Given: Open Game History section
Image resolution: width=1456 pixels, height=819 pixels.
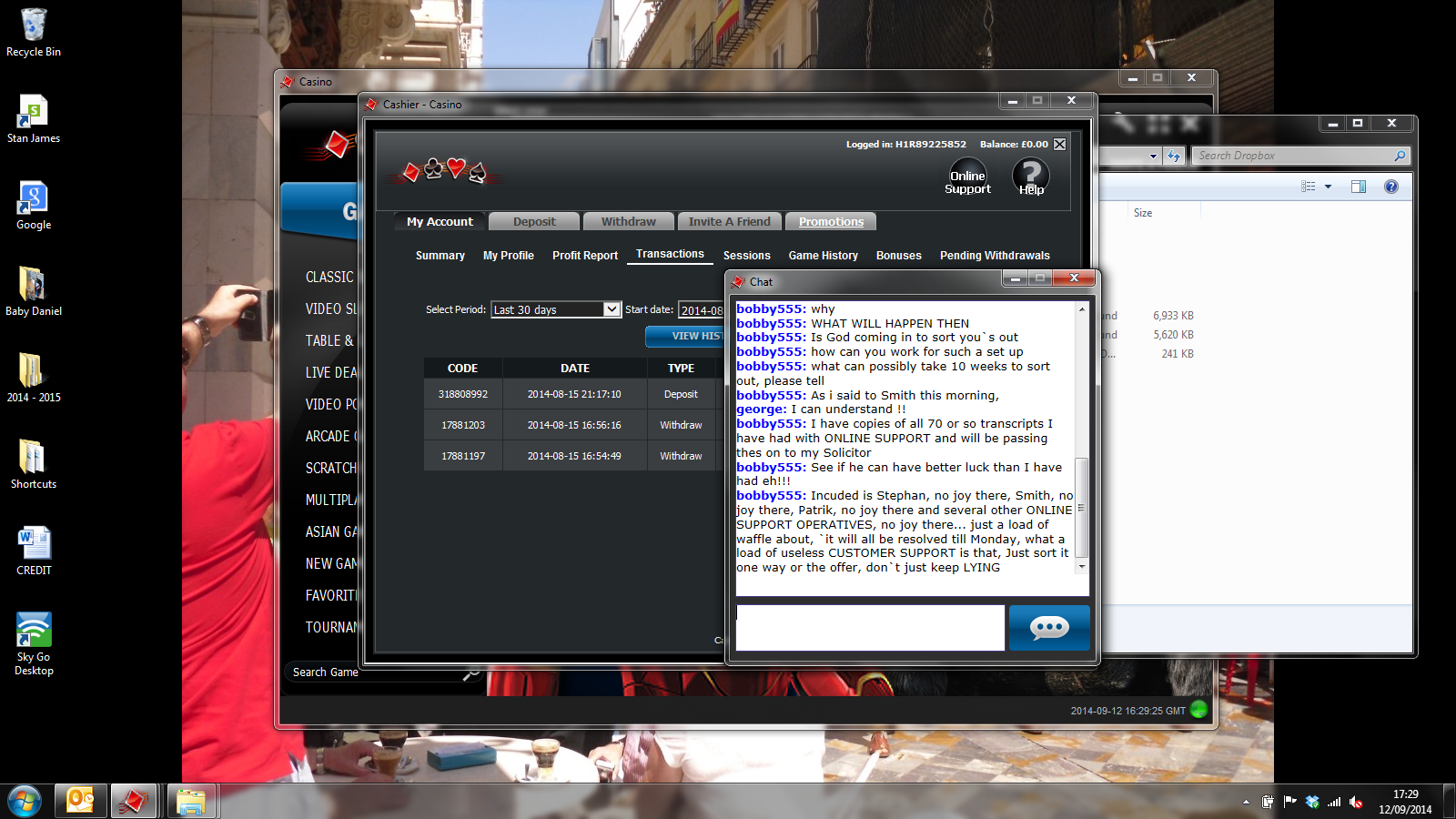Looking at the screenshot, I should (824, 256).
